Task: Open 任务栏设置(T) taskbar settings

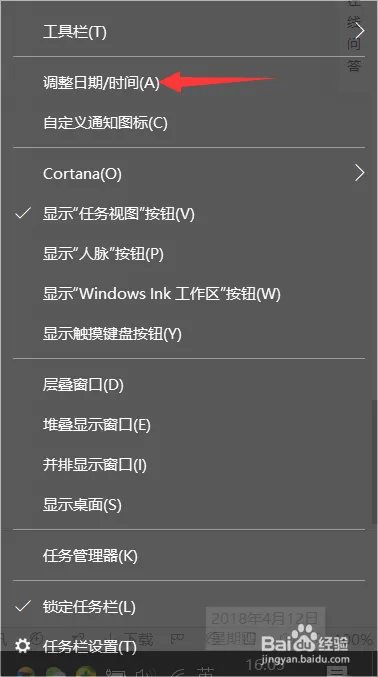Action: [x=89, y=647]
